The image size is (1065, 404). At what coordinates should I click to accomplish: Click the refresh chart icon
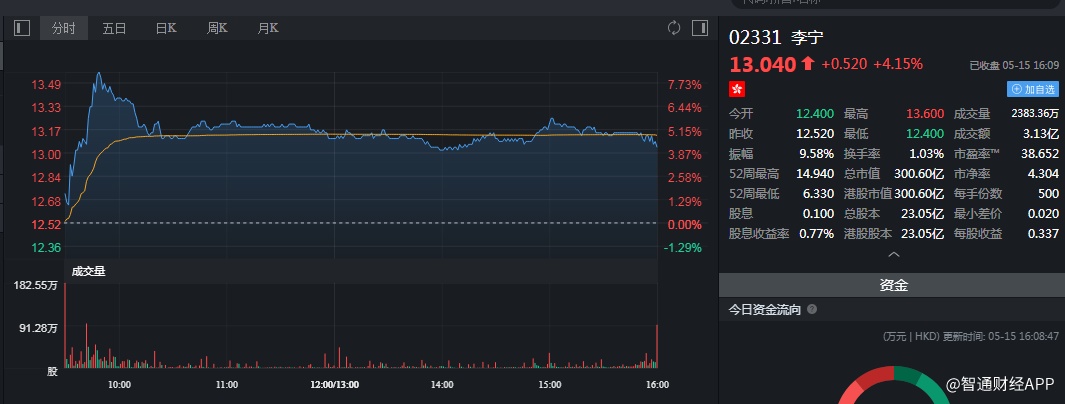coord(674,28)
